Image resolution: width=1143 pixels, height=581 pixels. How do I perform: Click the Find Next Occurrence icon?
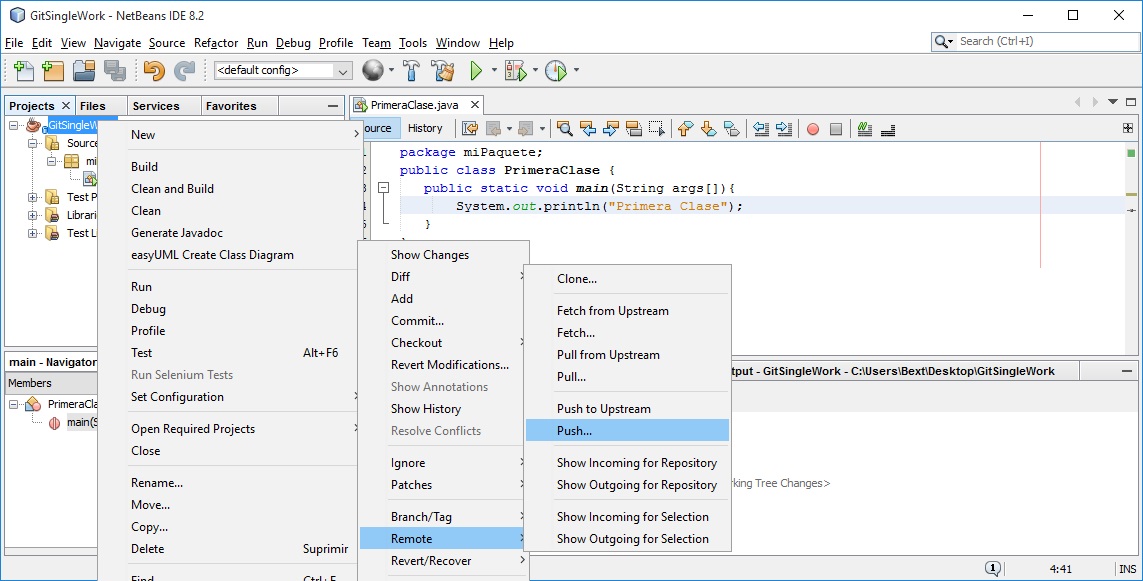pyautogui.click(x=611, y=129)
